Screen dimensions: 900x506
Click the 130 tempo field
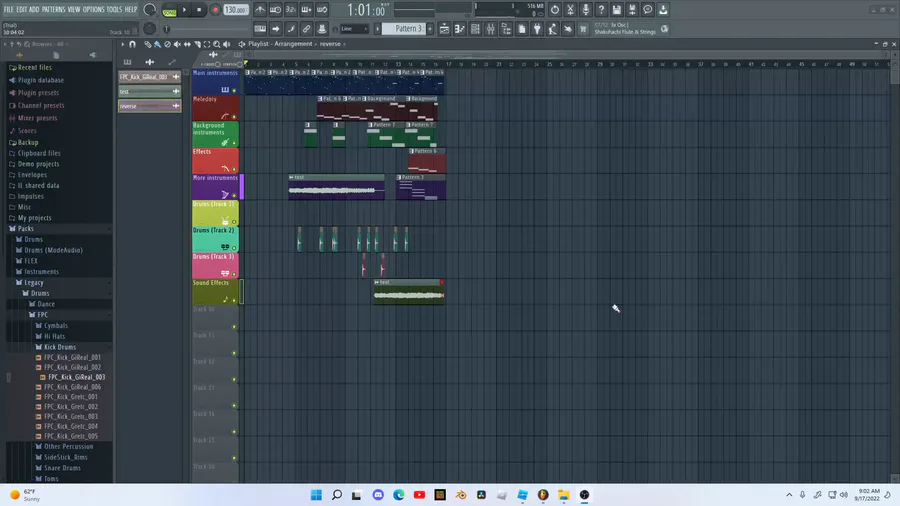235,10
